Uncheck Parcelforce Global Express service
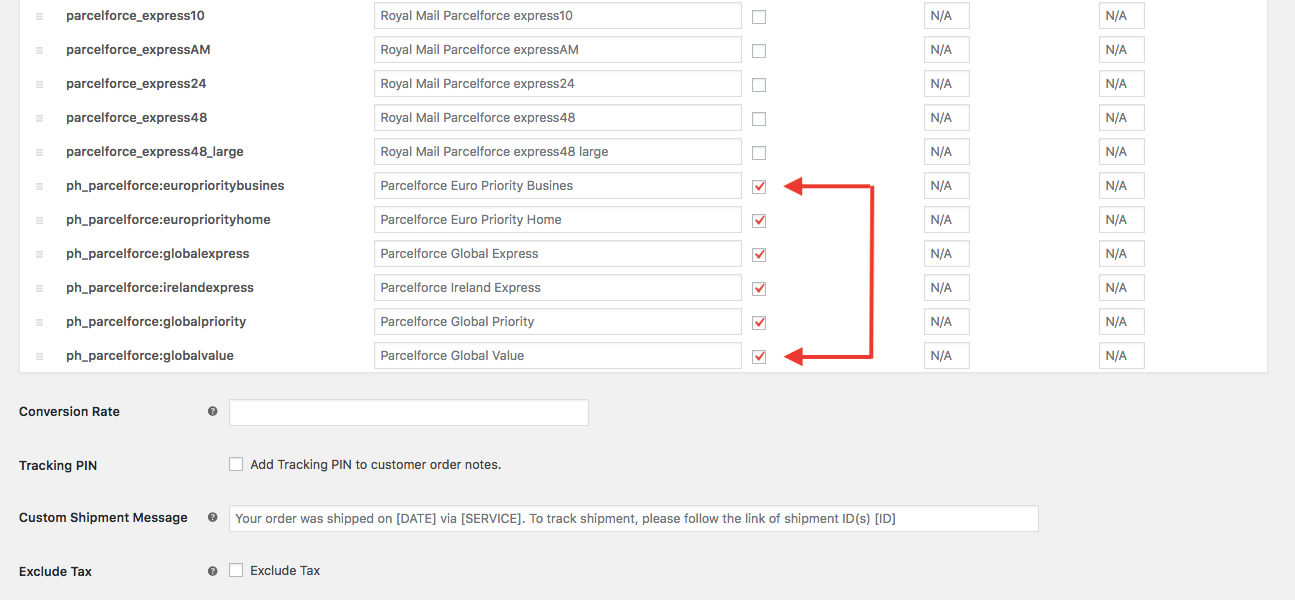 pos(759,255)
